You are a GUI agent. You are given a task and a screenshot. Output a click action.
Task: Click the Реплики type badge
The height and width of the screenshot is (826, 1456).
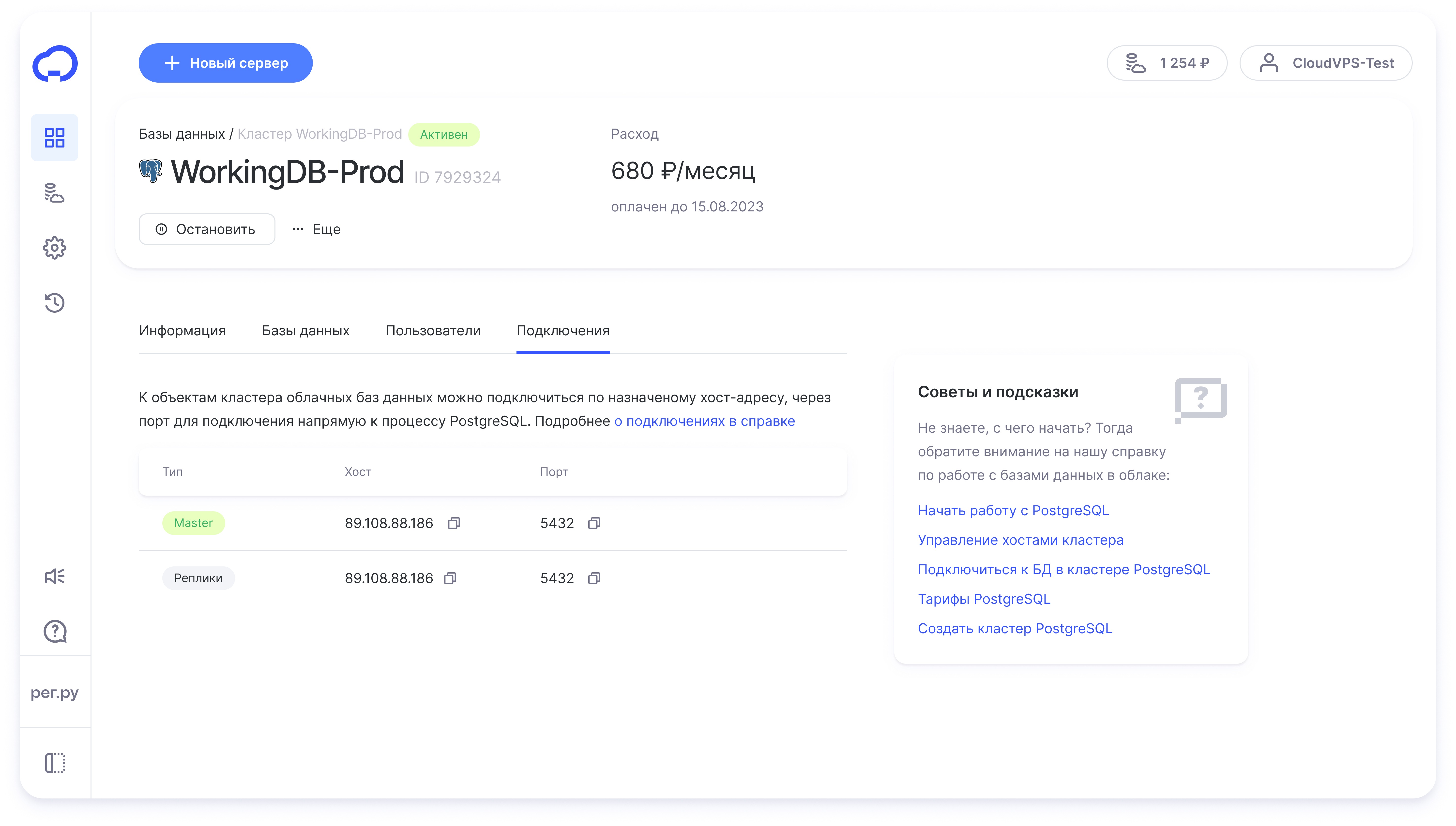click(x=198, y=578)
